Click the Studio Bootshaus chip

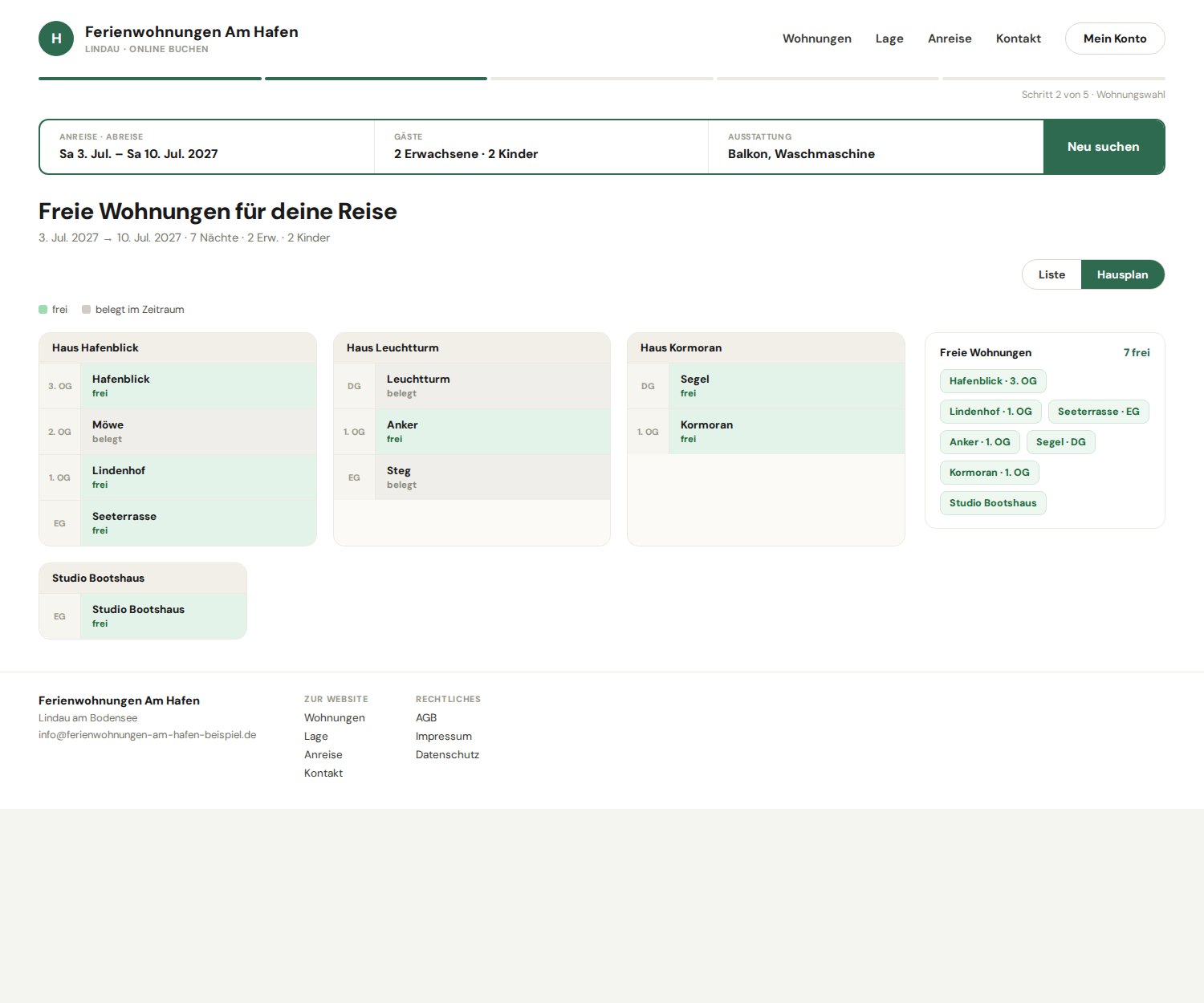click(x=993, y=503)
